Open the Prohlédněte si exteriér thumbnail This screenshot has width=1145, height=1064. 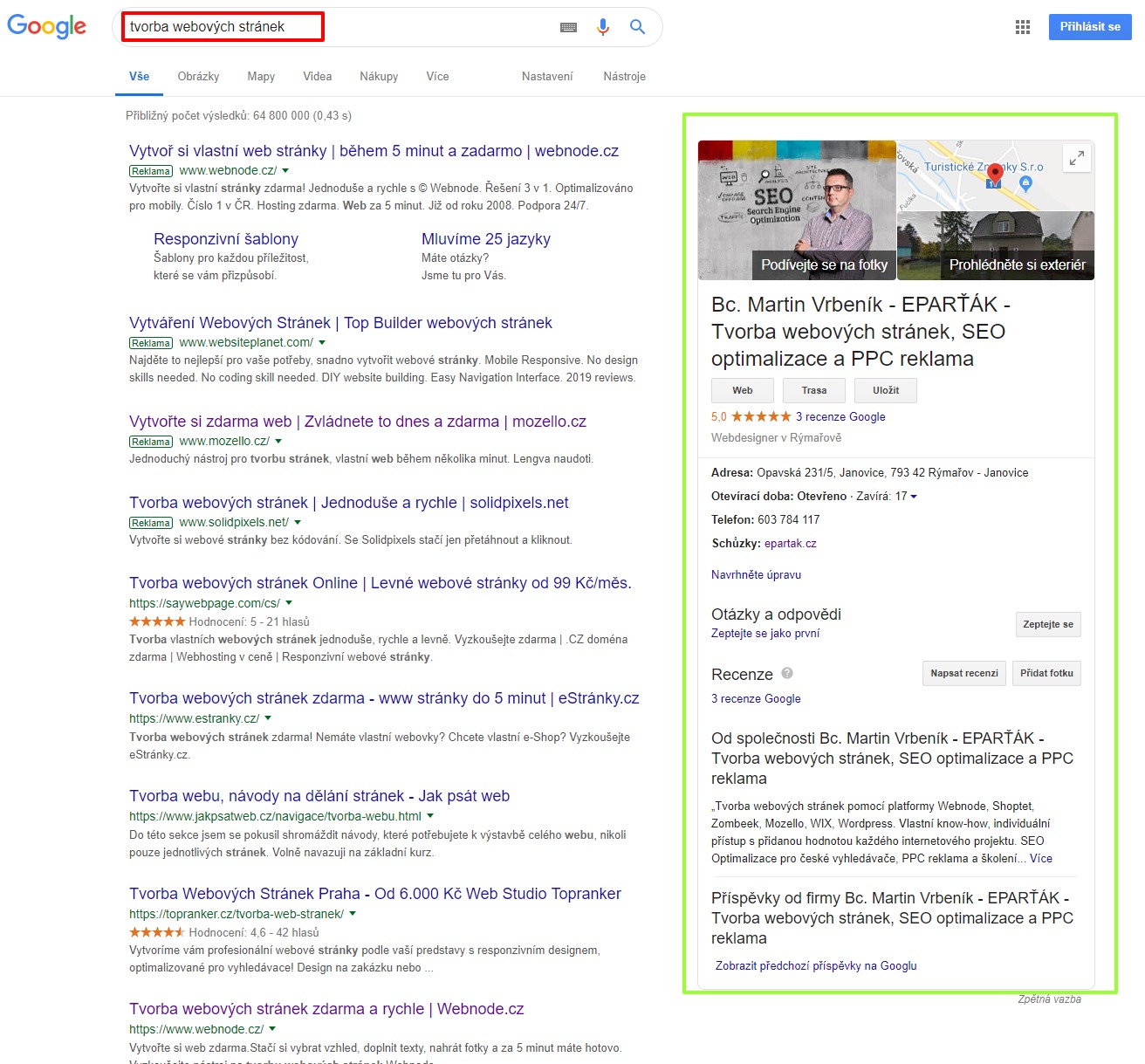[996, 245]
